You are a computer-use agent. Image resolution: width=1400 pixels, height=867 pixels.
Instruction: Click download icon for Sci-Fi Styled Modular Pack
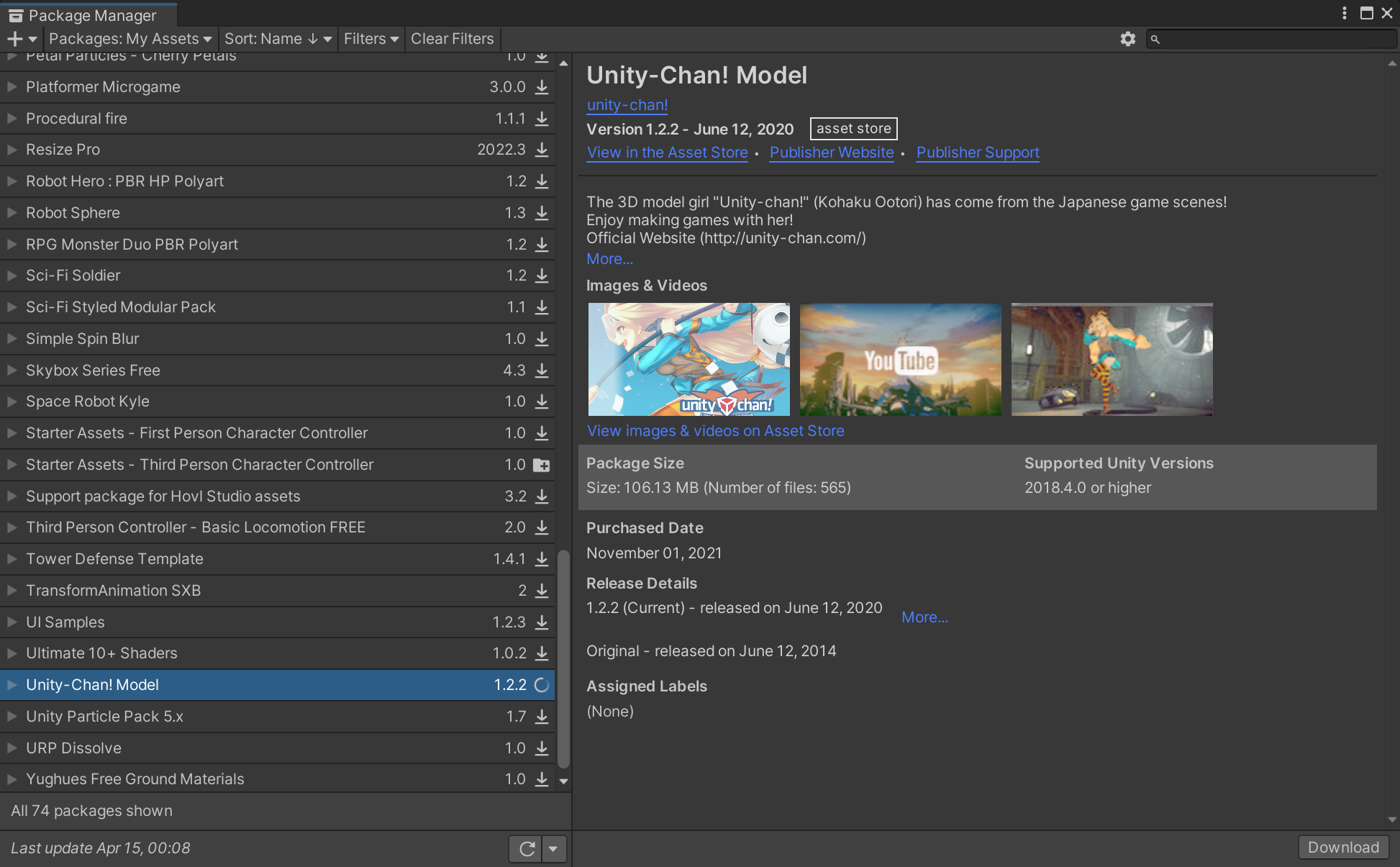tap(542, 307)
